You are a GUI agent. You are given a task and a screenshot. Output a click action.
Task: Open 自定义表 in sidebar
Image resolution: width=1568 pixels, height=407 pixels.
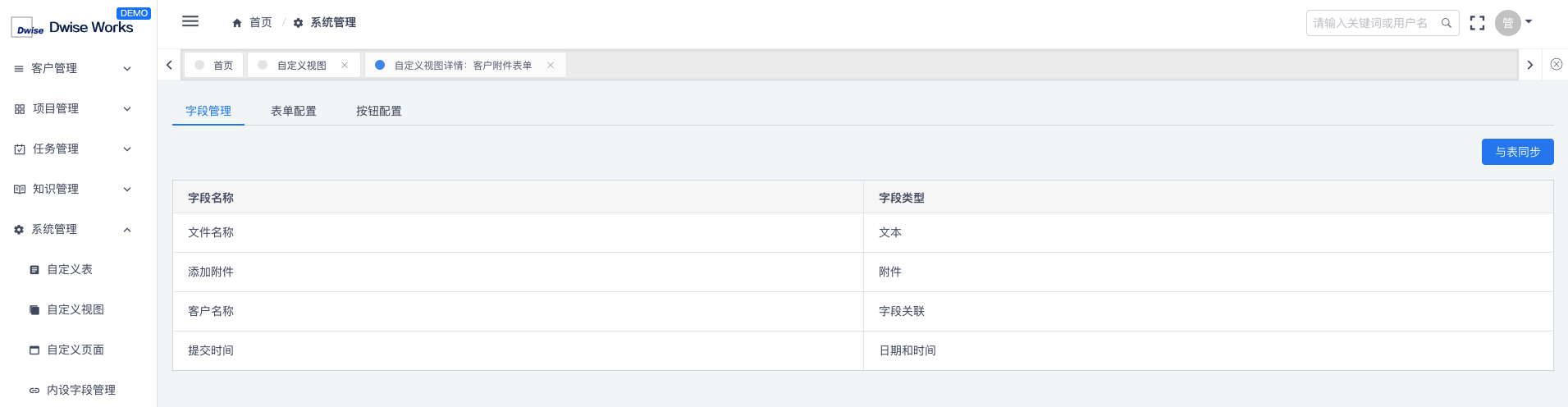click(x=70, y=269)
